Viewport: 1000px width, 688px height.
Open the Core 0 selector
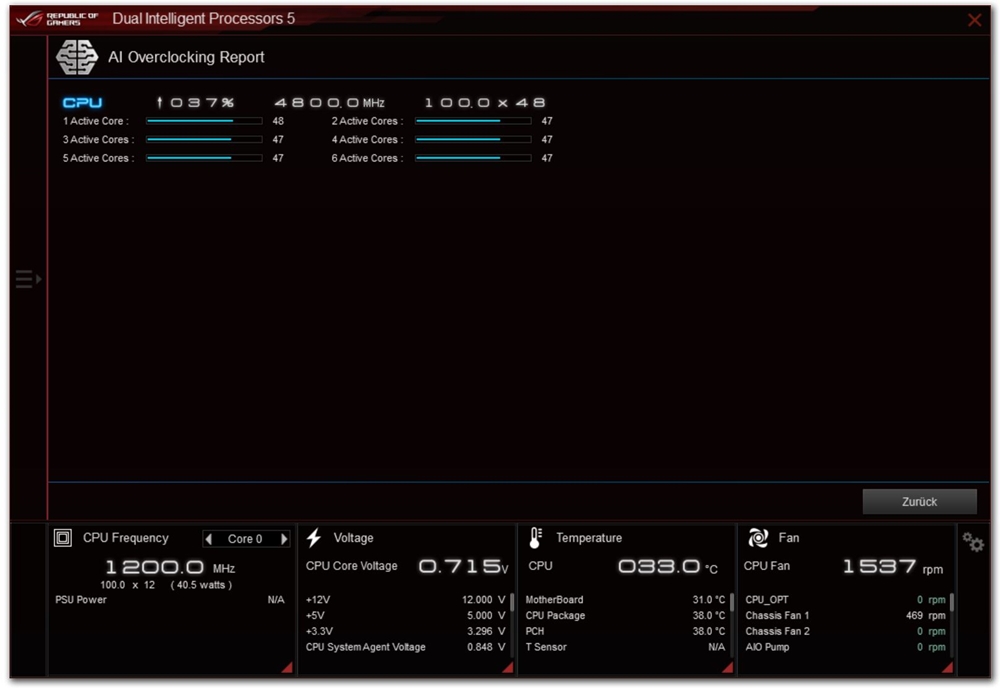(246, 539)
